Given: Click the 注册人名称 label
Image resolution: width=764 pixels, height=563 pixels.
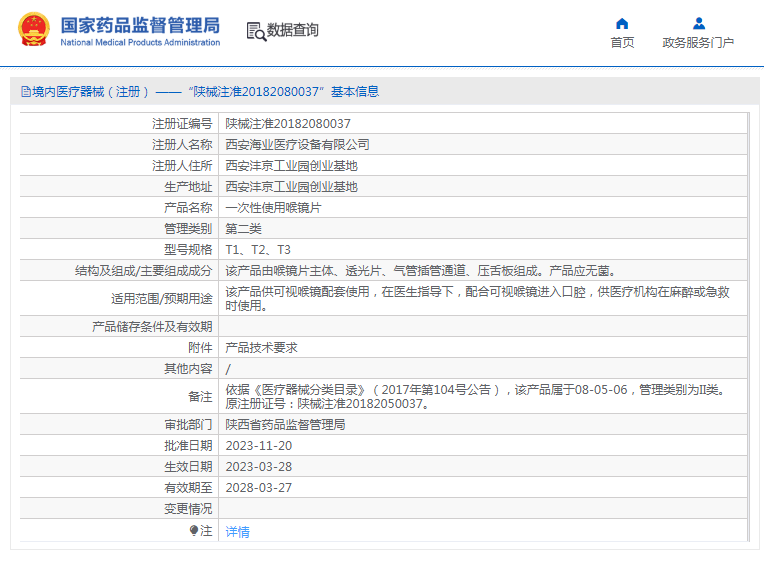Looking at the screenshot, I should (182, 145).
